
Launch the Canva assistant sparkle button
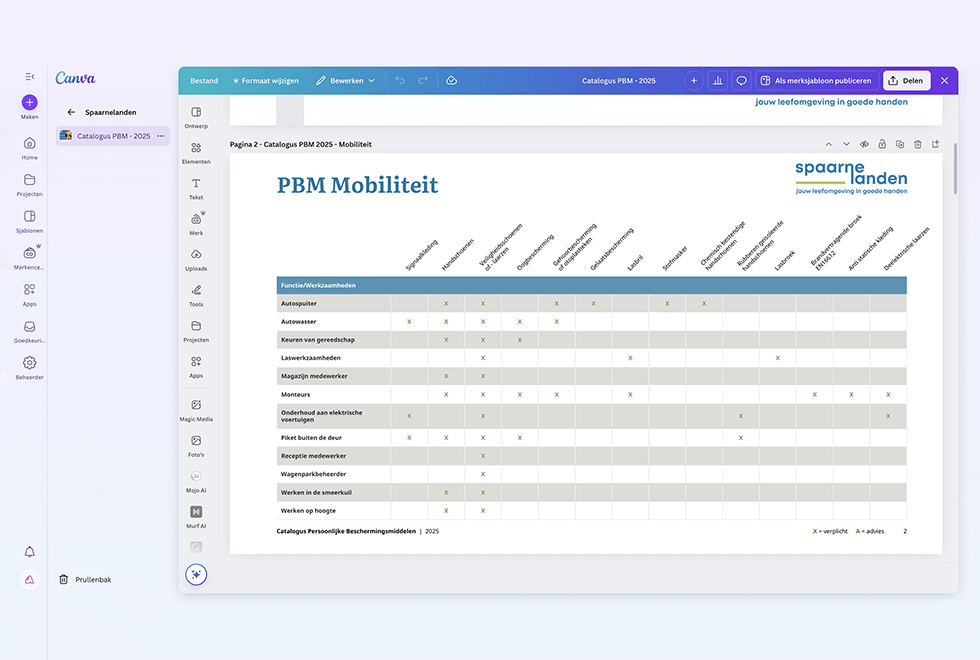click(196, 574)
